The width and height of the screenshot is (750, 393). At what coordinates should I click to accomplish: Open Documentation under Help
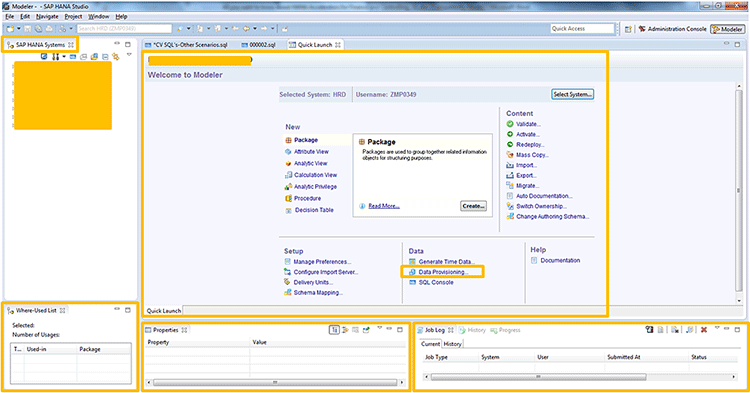pyautogui.click(x=560, y=261)
